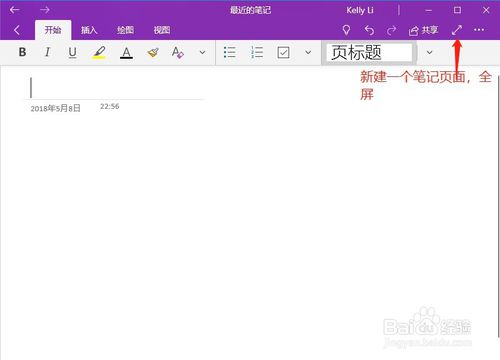Close the OneNote window
Image resolution: width=500 pixels, height=360 pixels.
[x=486, y=10]
